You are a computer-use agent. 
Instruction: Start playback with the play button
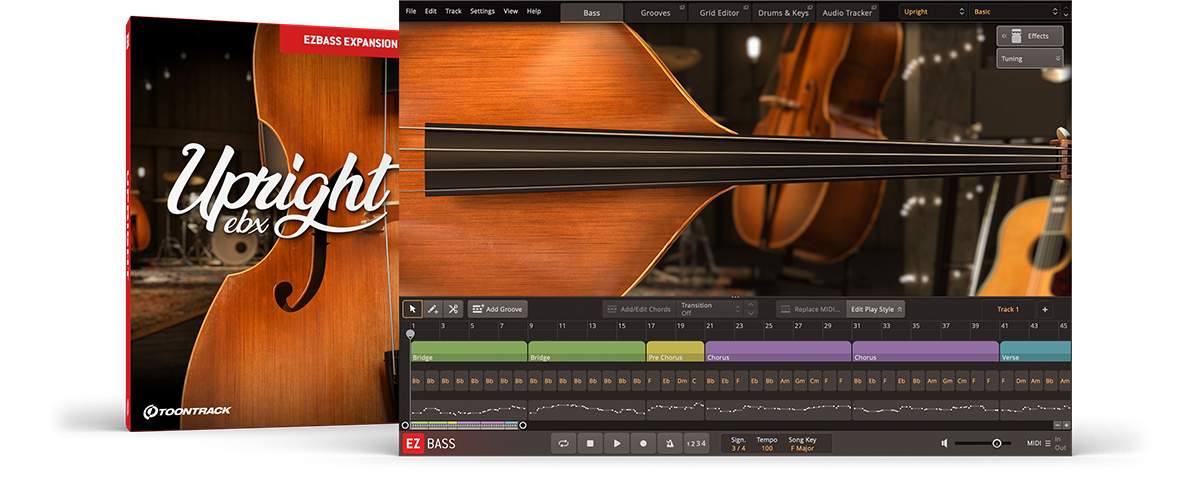pyautogui.click(x=617, y=443)
